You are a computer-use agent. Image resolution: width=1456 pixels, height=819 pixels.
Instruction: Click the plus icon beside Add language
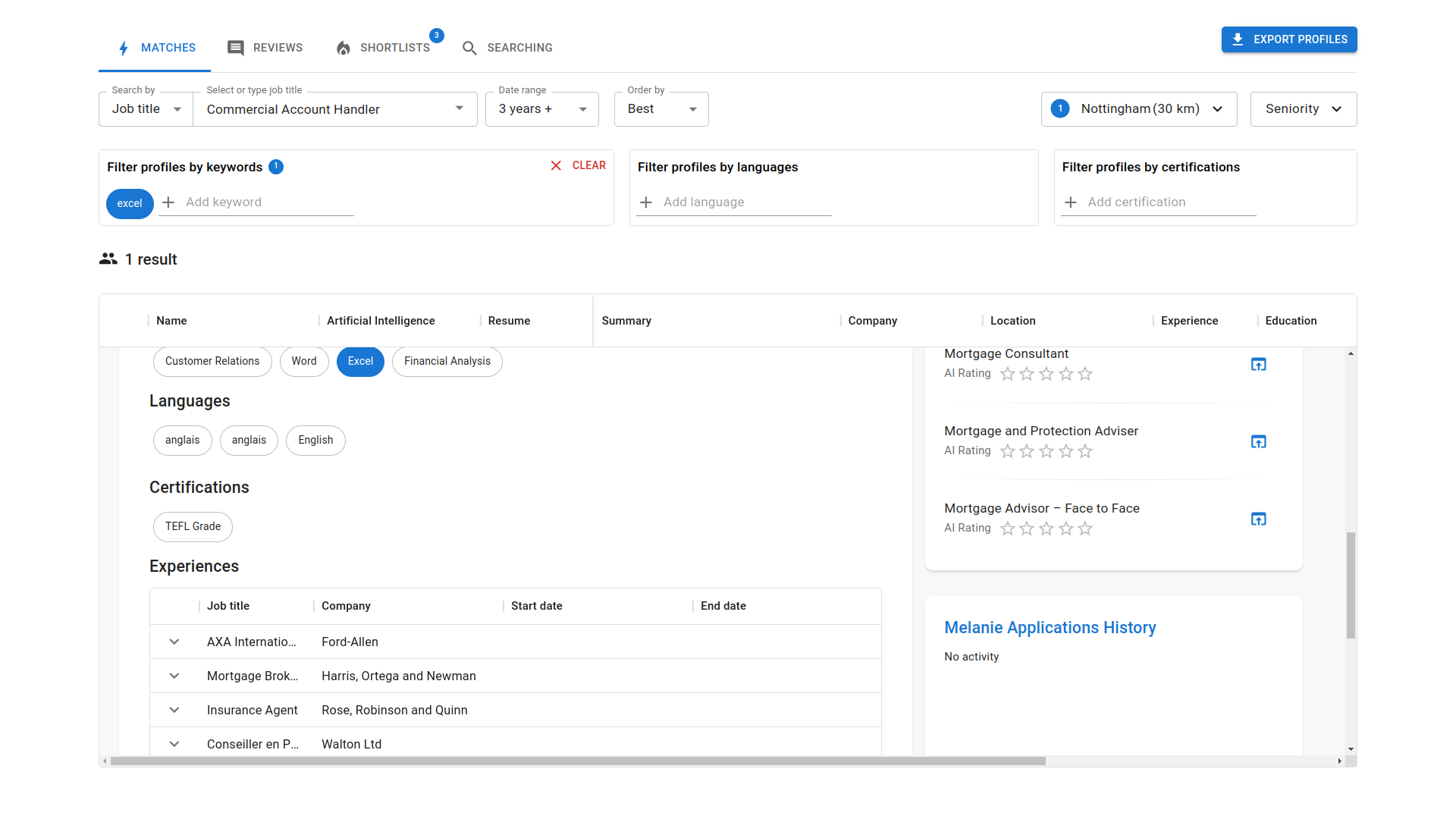pos(646,202)
